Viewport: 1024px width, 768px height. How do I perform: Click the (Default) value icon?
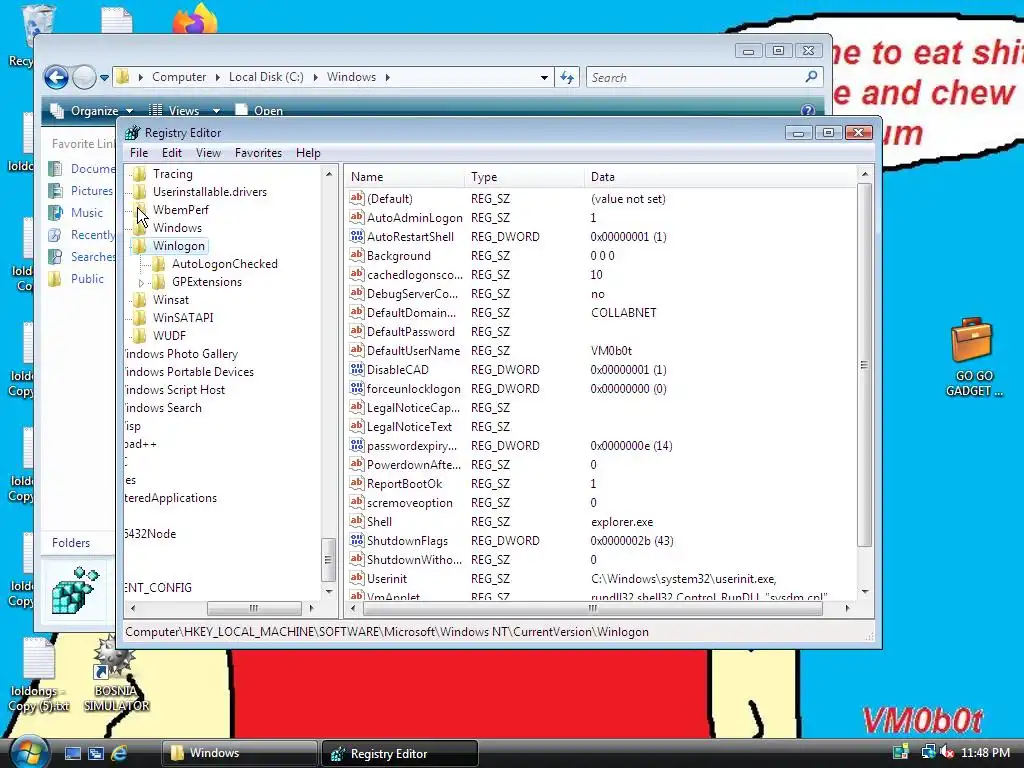[357, 198]
